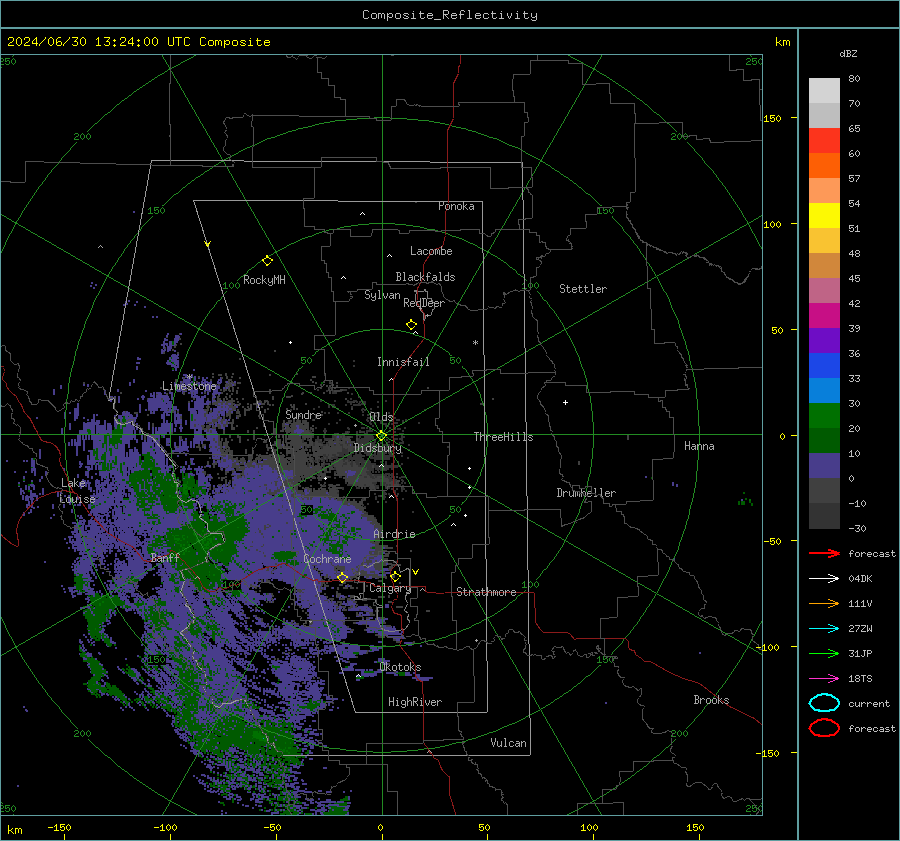Click the Blackfalds town label
The height and width of the screenshot is (841, 900).
coord(425,277)
